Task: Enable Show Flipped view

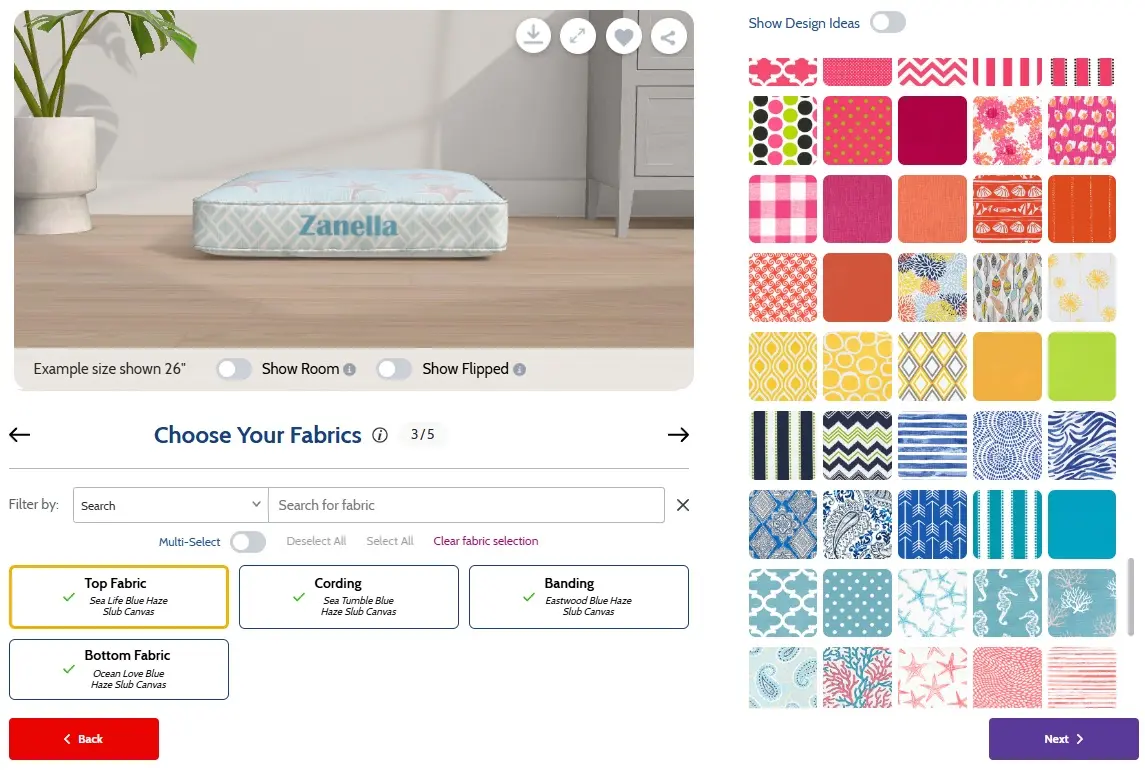Action: point(394,369)
